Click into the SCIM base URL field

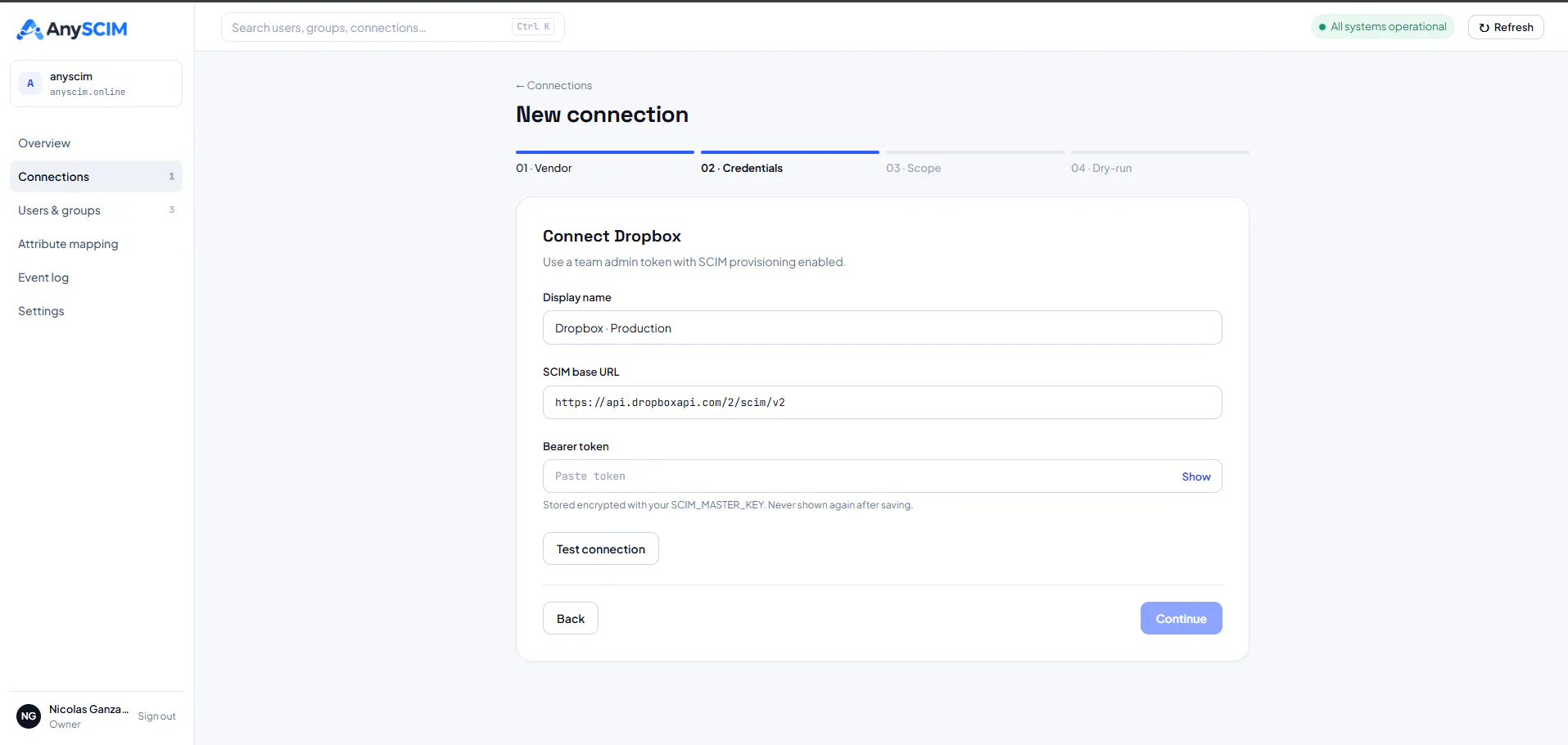(x=883, y=403)
